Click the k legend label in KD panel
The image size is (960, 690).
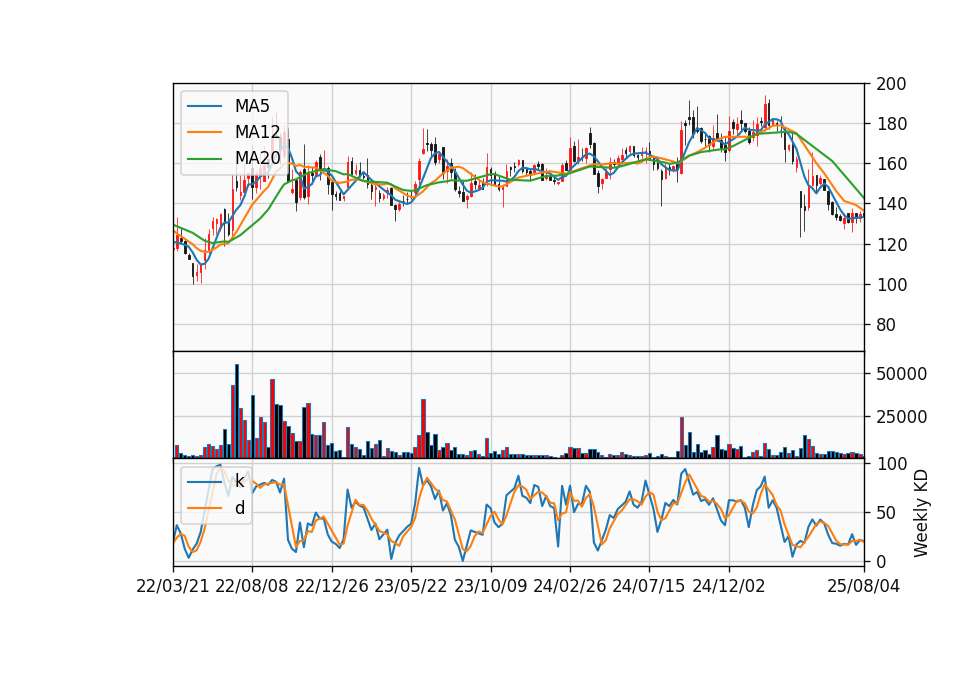click(x=239, y=481)
